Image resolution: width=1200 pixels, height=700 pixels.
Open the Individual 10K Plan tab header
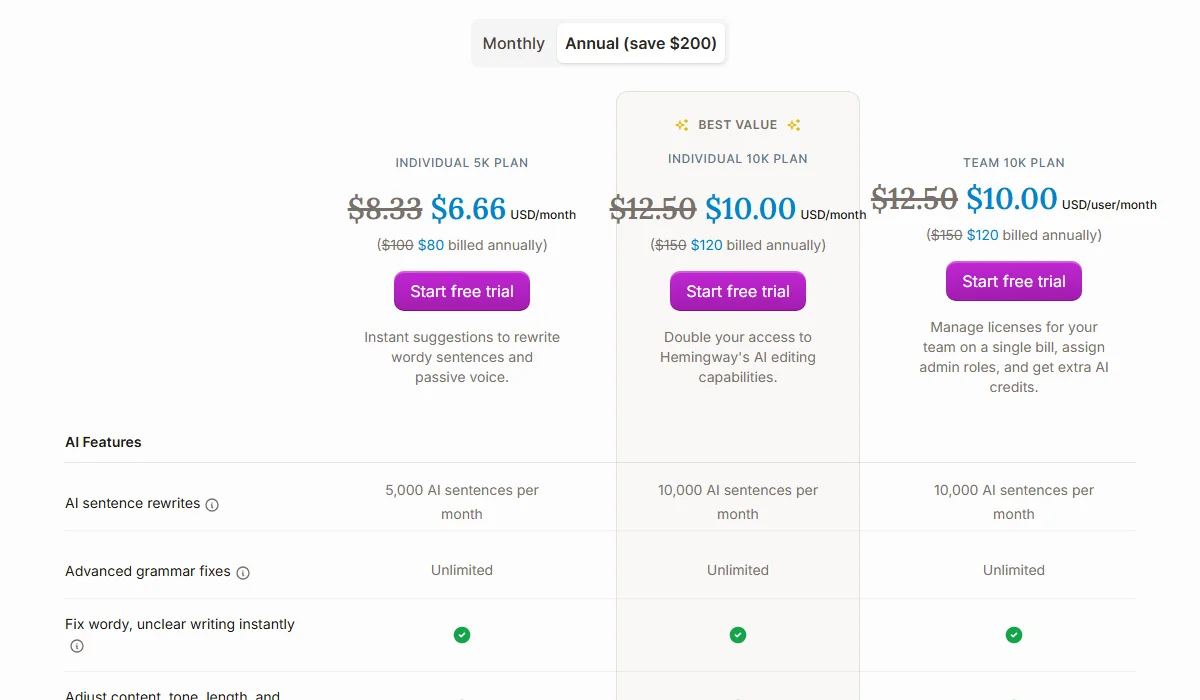pos(737,158)
